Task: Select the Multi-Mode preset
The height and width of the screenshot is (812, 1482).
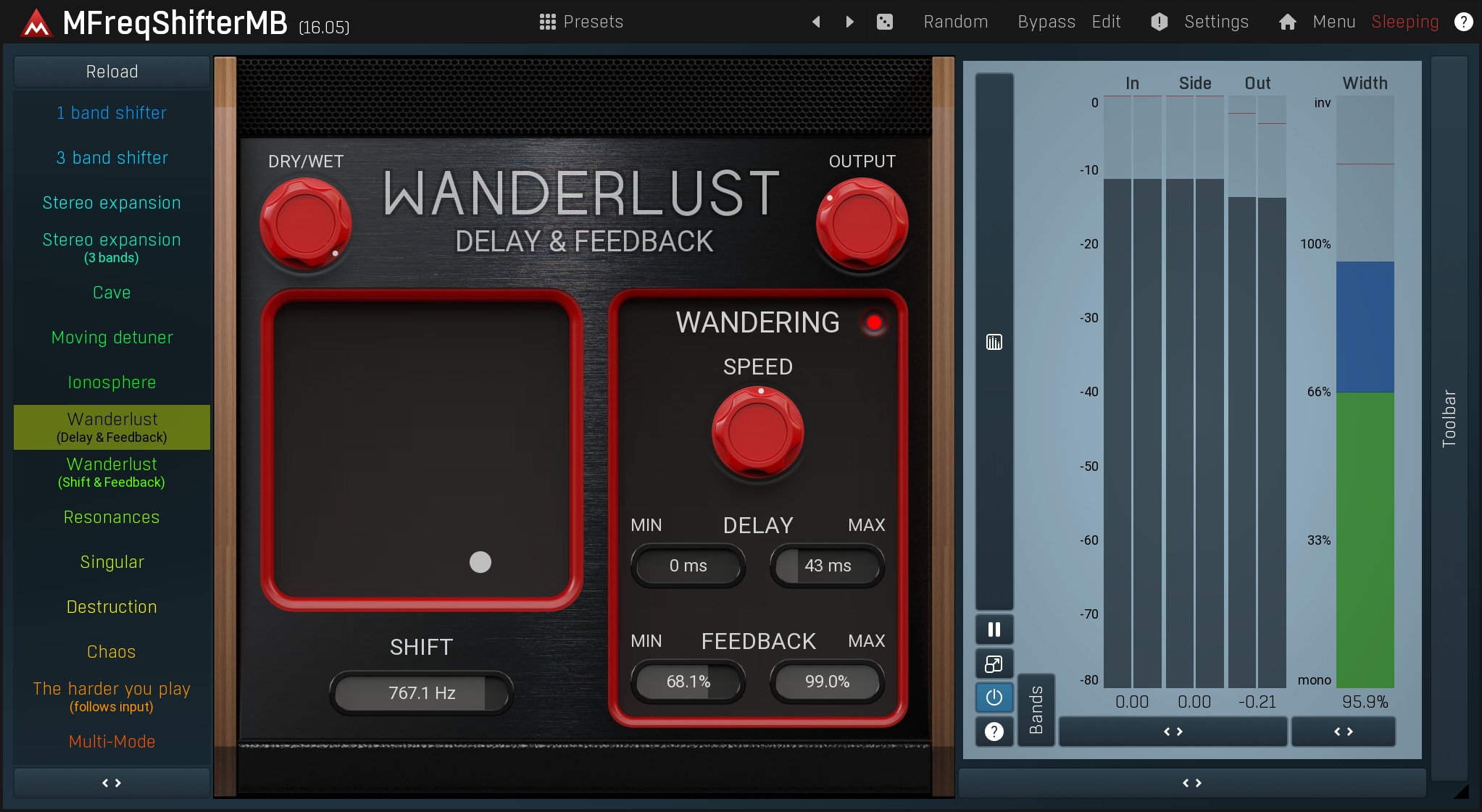Action: click(x=112, y=742)
